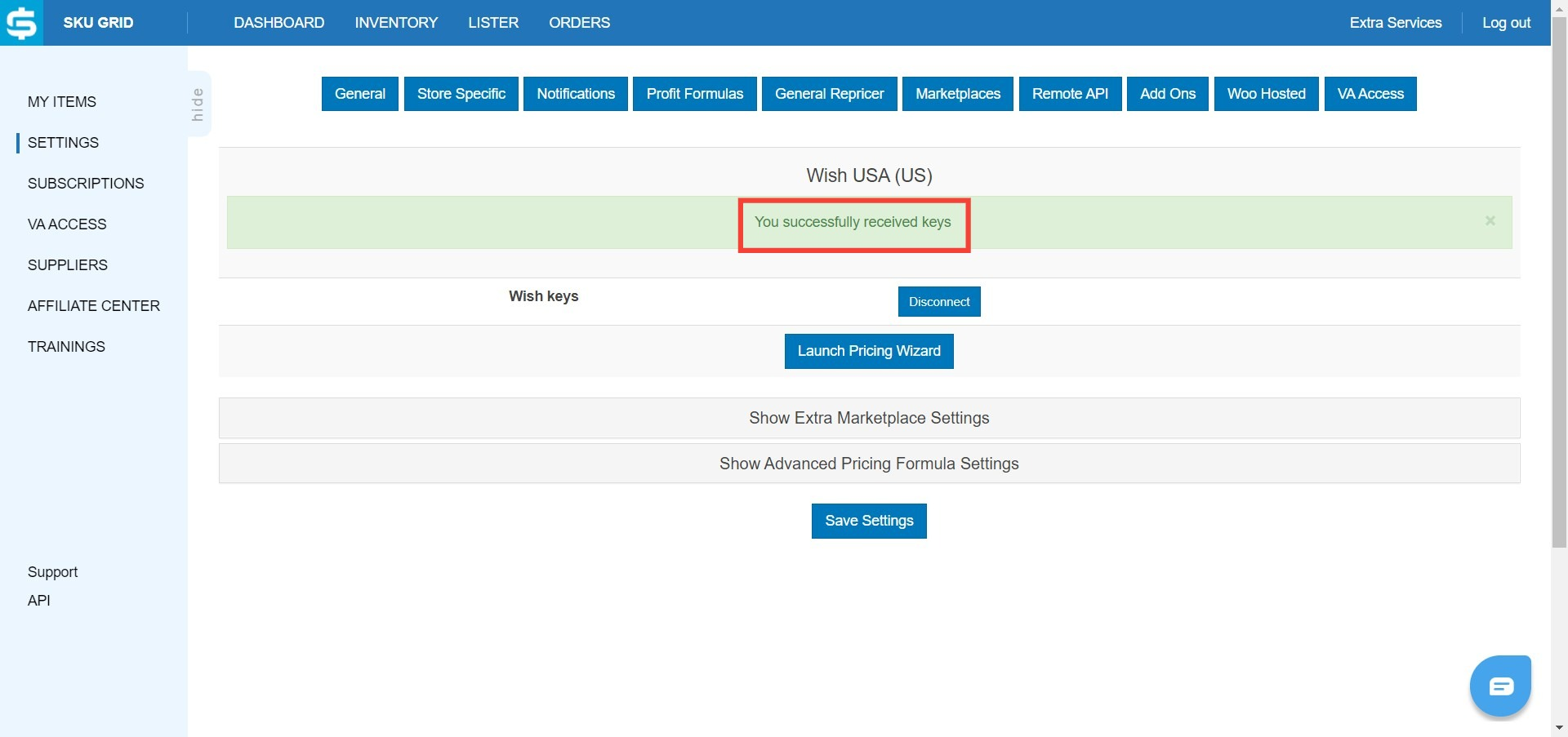Open AFFILIATE CENTER
This screenshot has height=737, width=1568.
94,306
